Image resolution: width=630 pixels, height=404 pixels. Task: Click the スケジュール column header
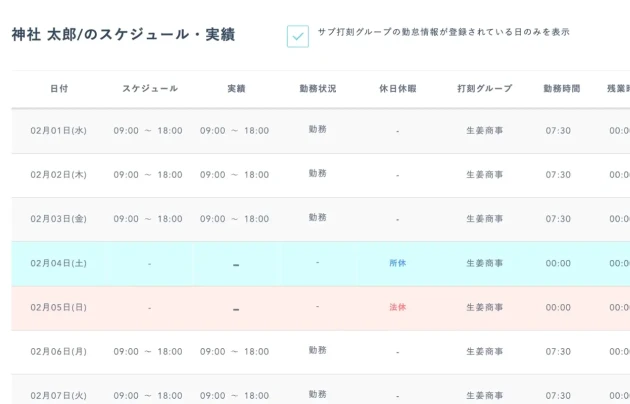tap(150, 89)
